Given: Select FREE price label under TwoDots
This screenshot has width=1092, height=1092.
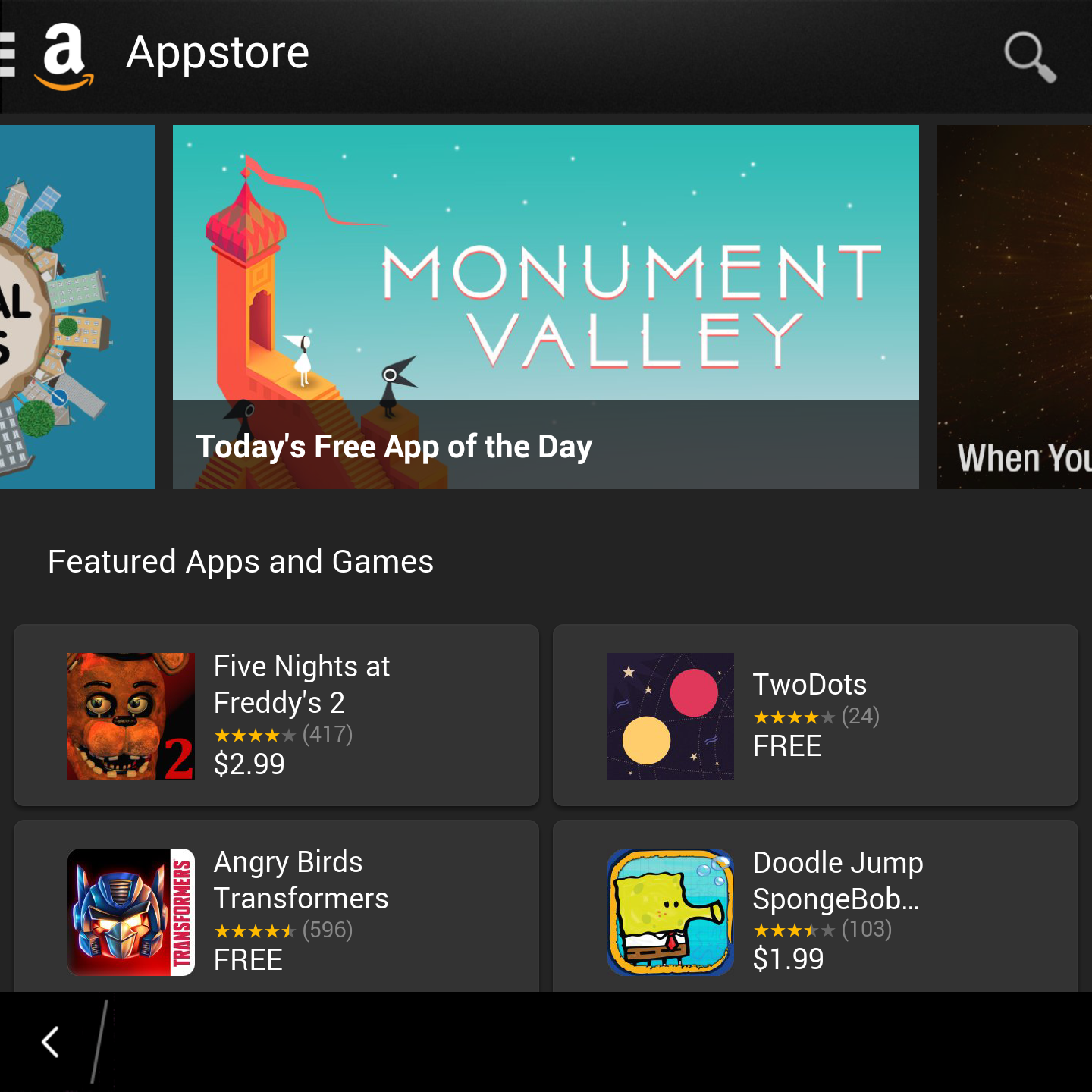Looking at the screenshot, I should tap(787, 746).
